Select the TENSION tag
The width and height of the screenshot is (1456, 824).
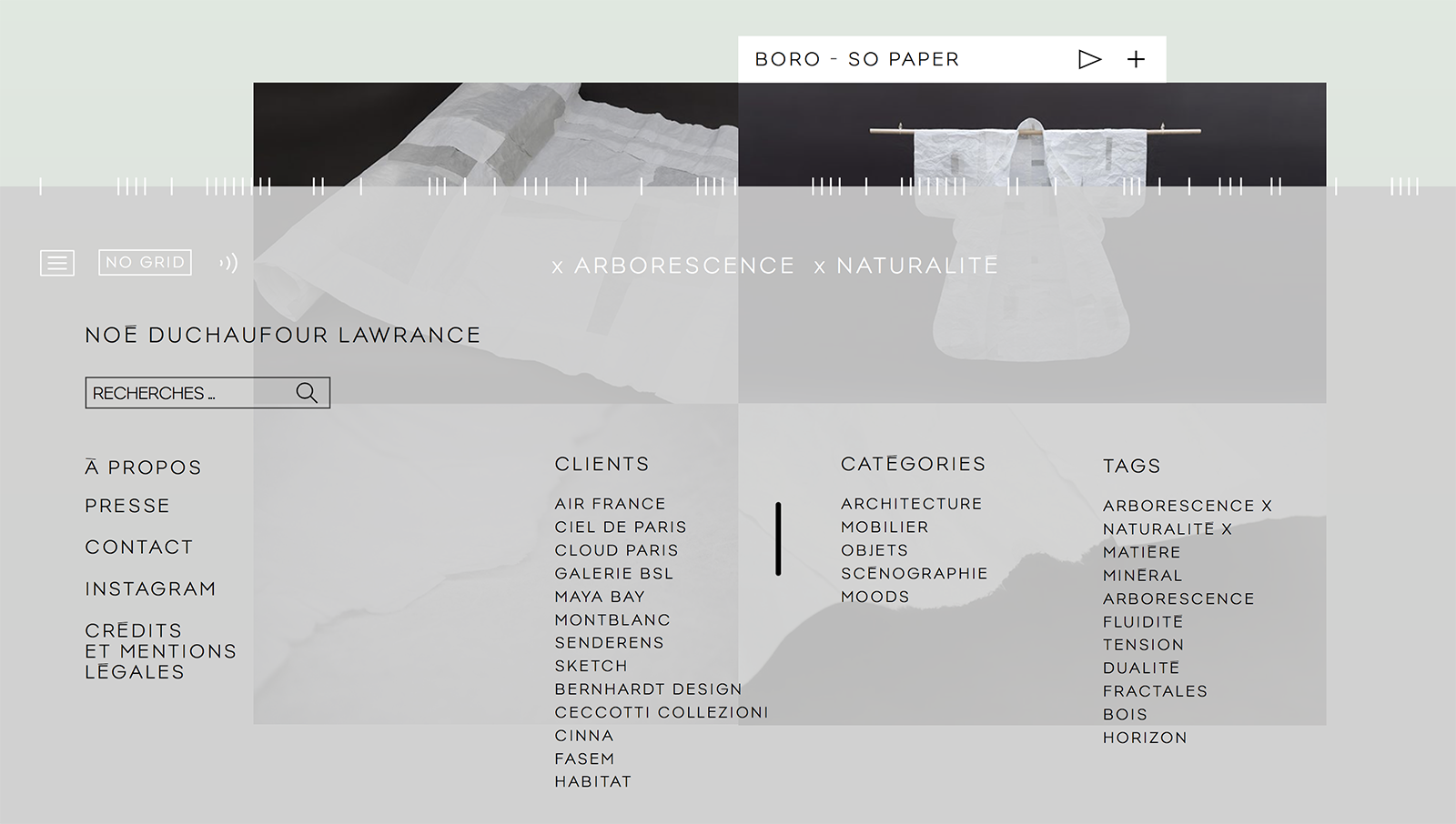(x=1143, y=645)
